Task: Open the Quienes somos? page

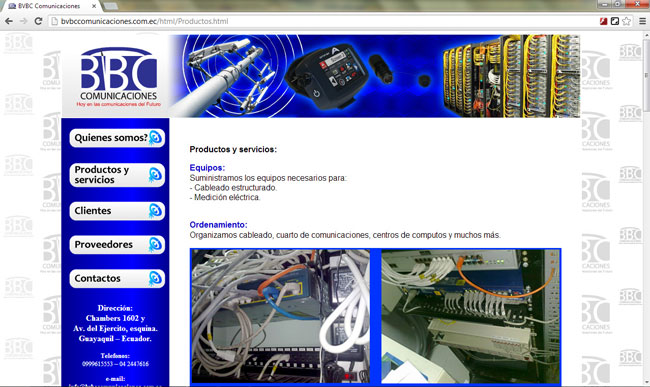Action: (x=117, y=138)
